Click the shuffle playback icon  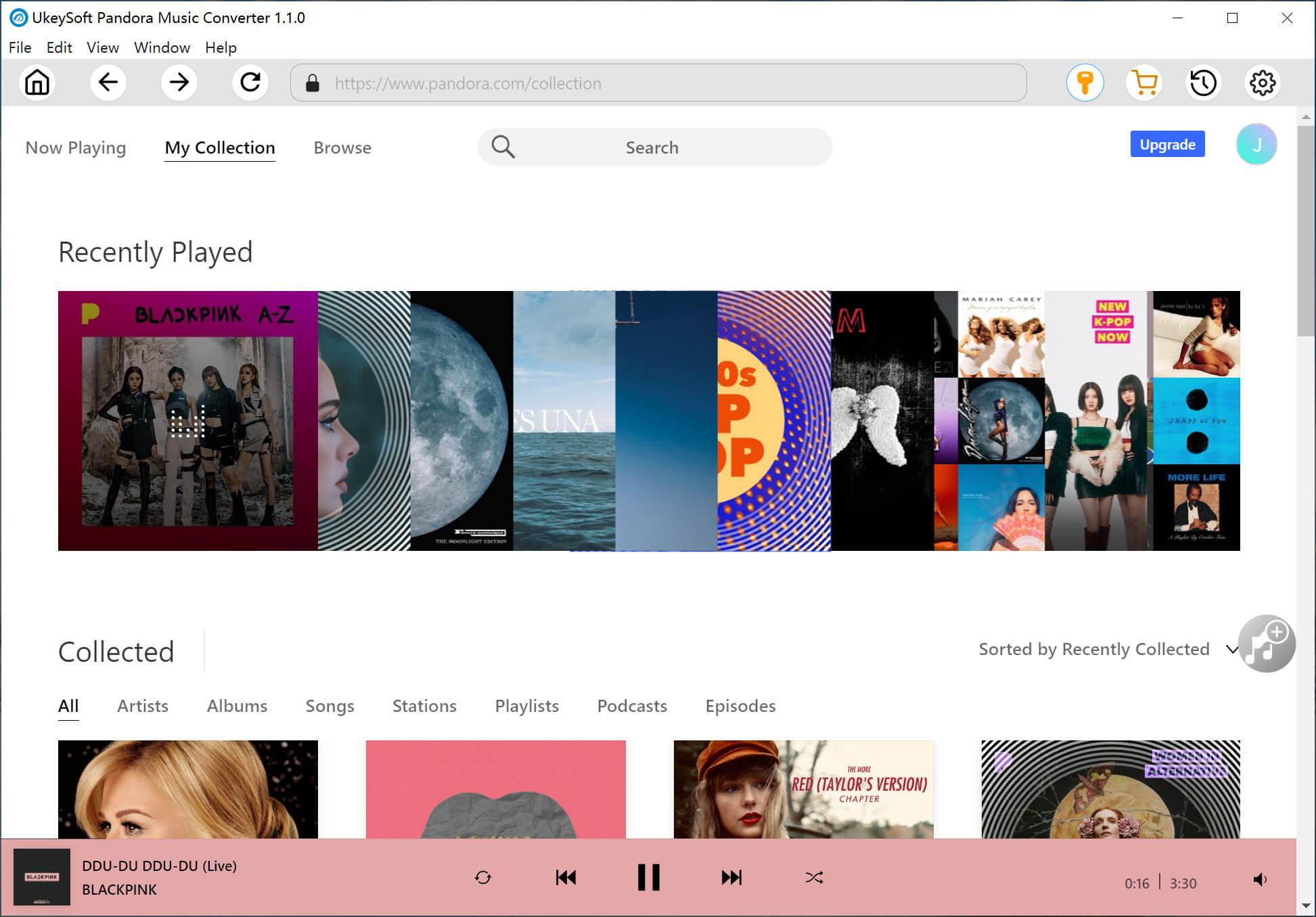(x=813, y=877)
